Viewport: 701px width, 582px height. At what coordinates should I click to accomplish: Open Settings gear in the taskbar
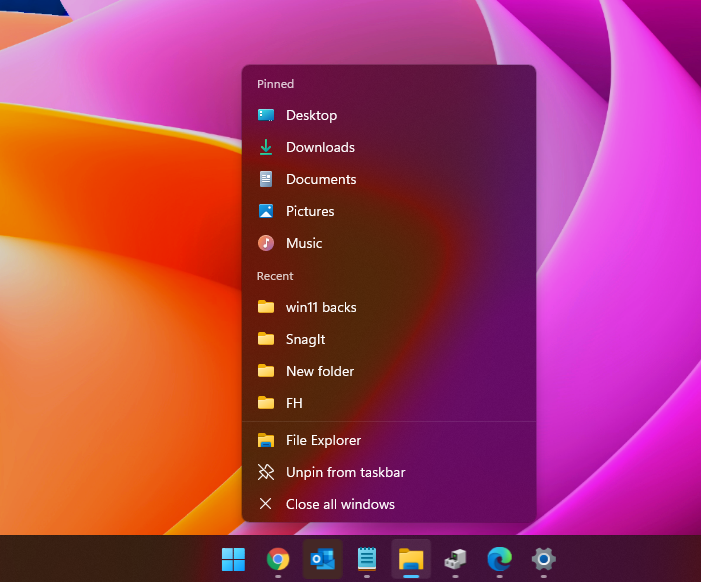pos(543,559)
